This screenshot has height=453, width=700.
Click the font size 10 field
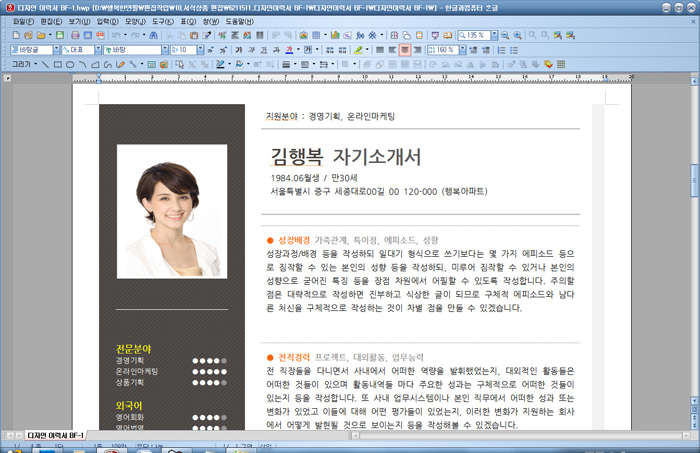[x=183, y=50]
